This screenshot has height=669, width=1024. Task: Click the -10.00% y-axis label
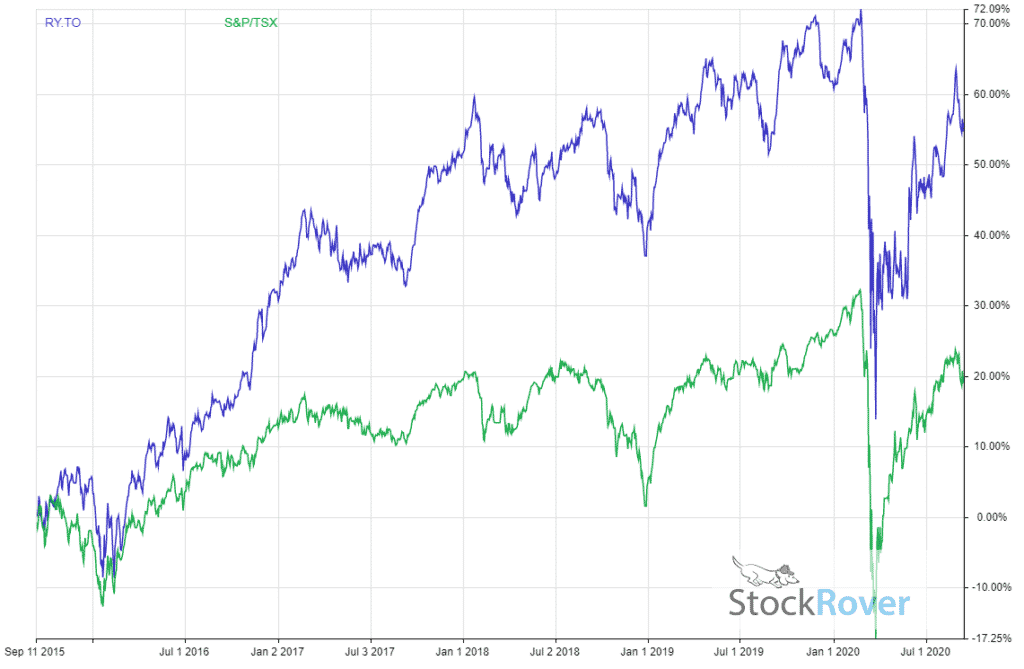(x=992, y=587)
